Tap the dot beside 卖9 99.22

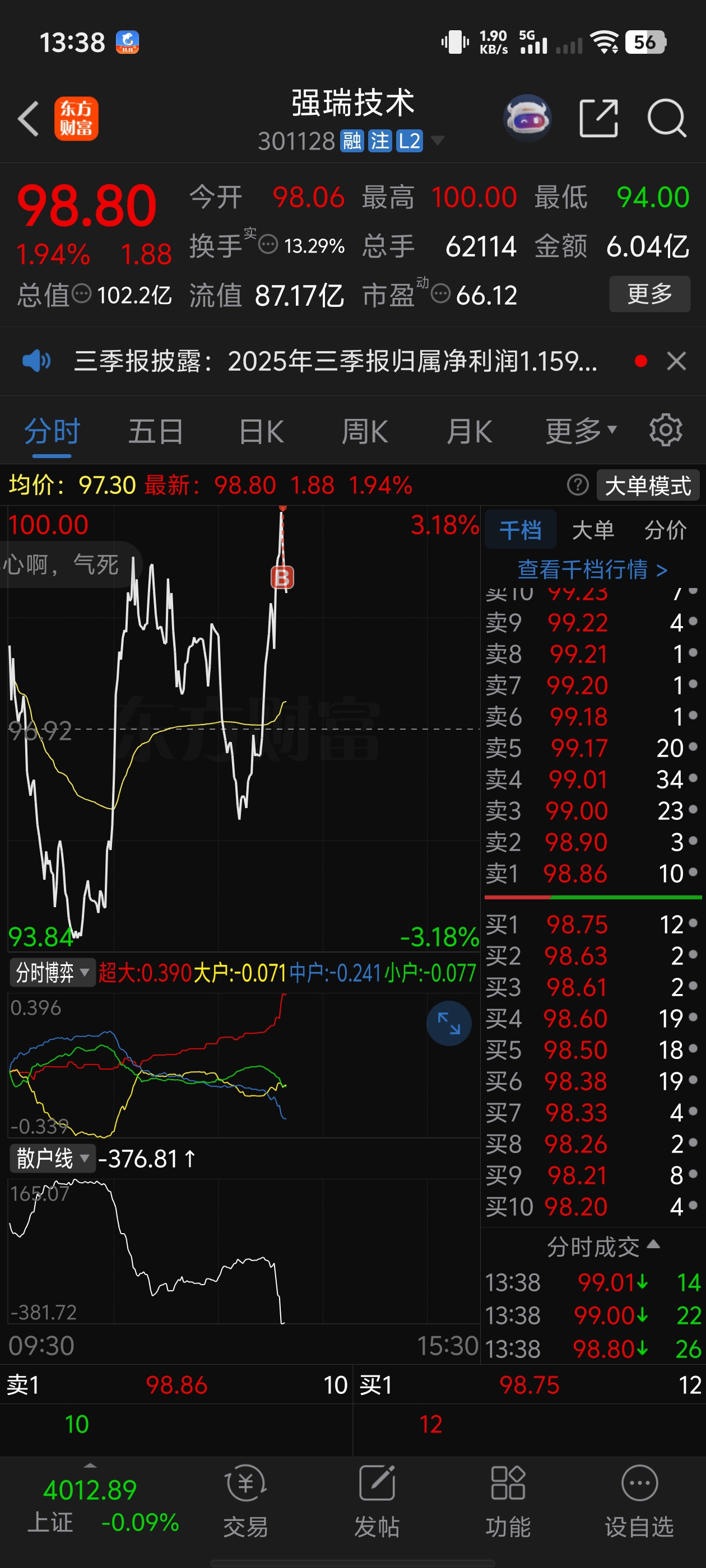click(x=693, y=622)
